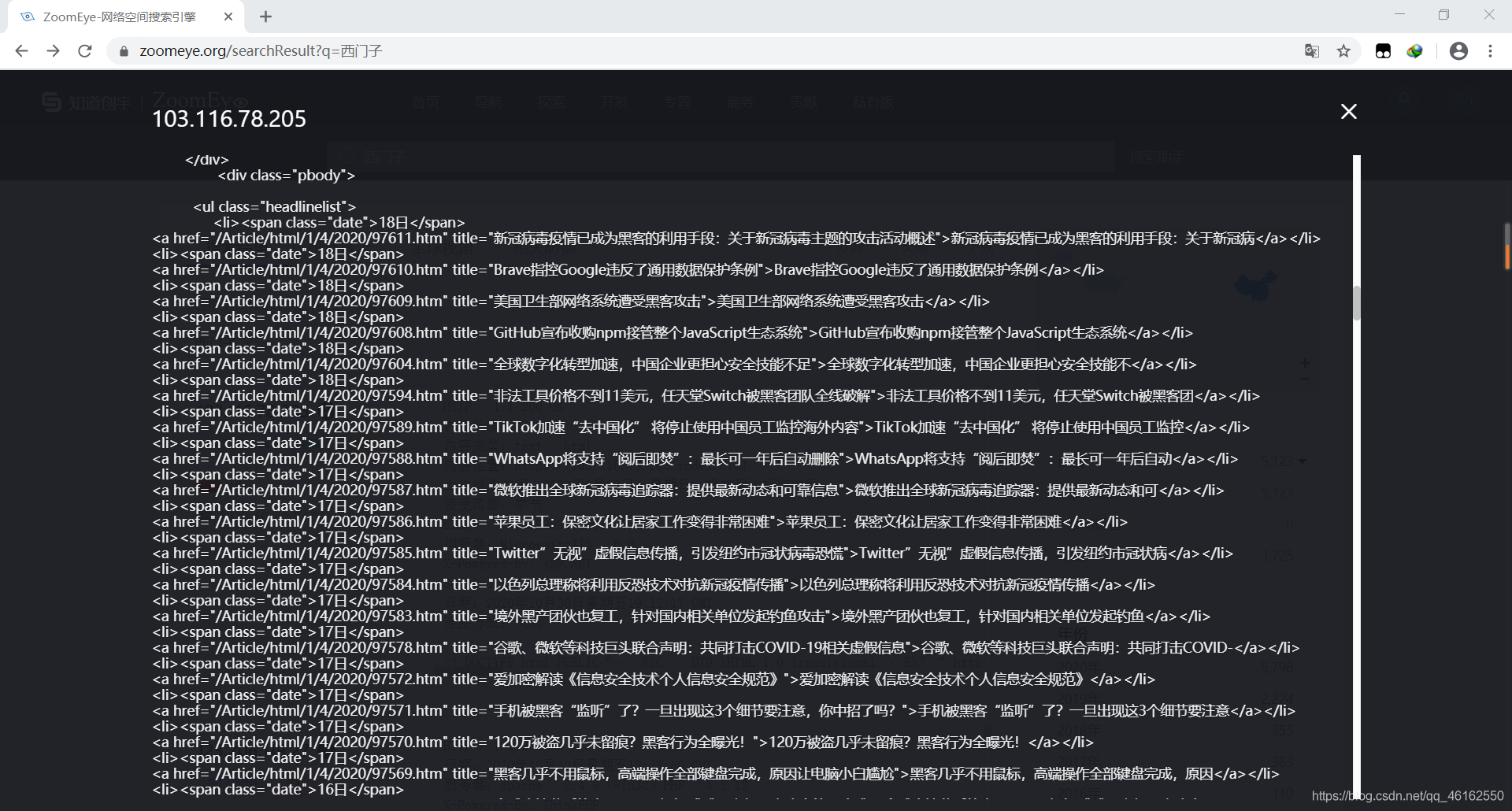The image size is (1512, 811).
Task: Click the WhatsApp将支持 line
Action: pyautogui.click(x=695, y=459)
